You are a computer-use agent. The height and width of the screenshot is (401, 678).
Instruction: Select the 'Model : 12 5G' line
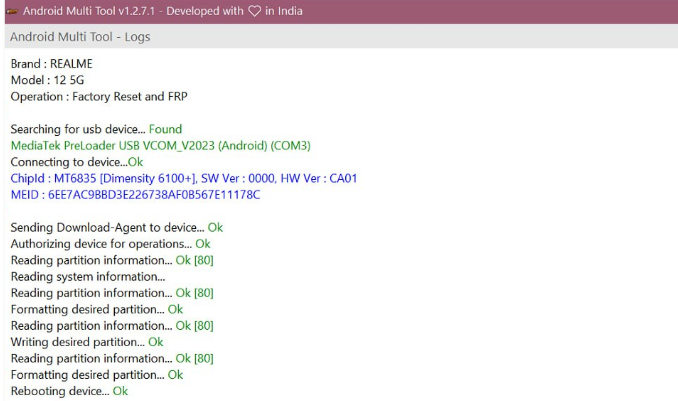[47, 80]
